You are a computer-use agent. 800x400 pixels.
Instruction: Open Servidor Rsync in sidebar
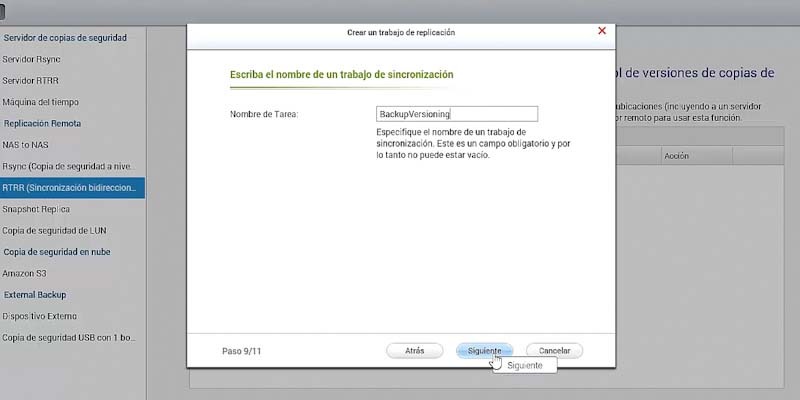31,59
